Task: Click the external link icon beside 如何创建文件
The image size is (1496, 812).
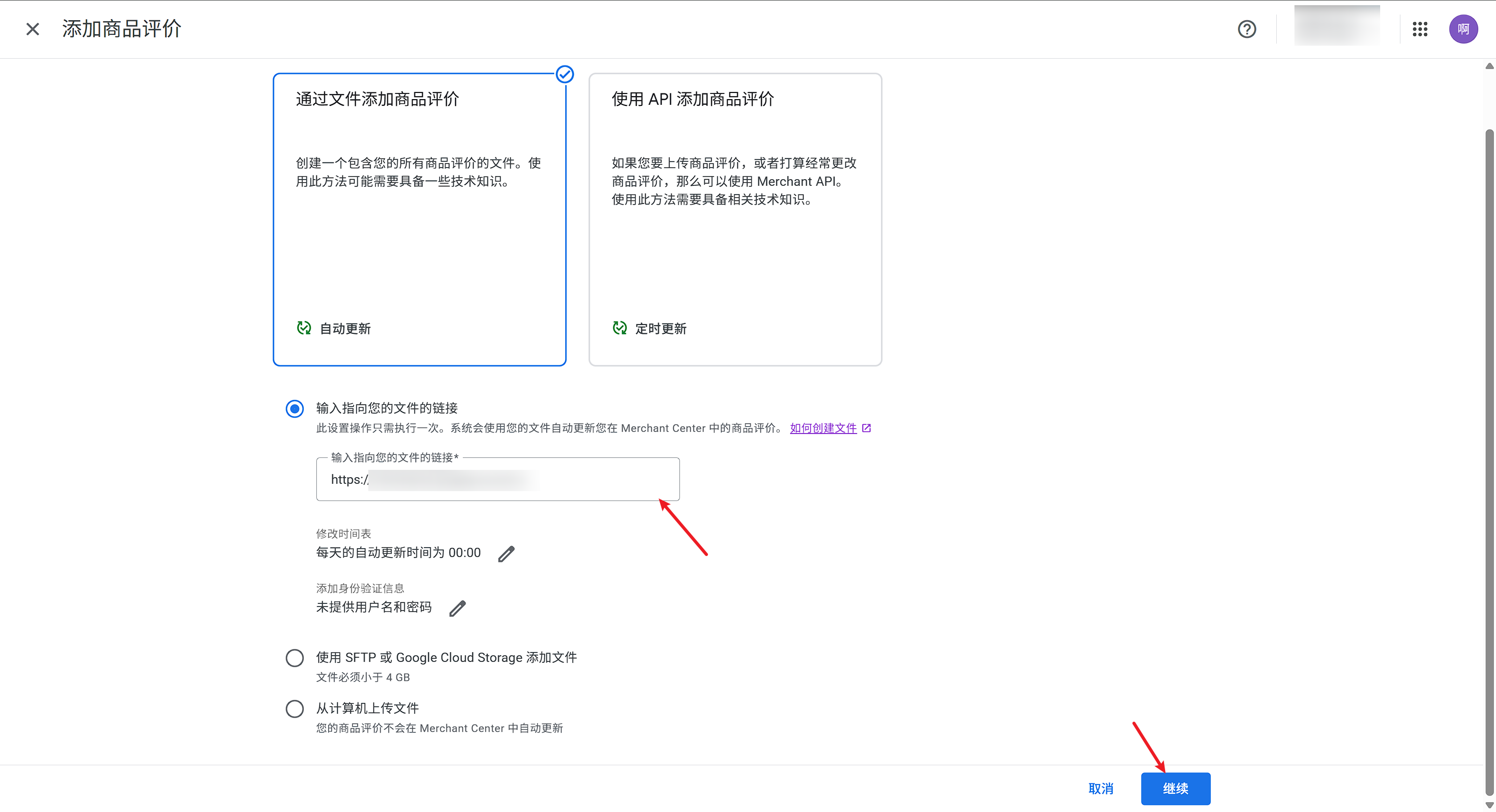Action: pos(866,428)
